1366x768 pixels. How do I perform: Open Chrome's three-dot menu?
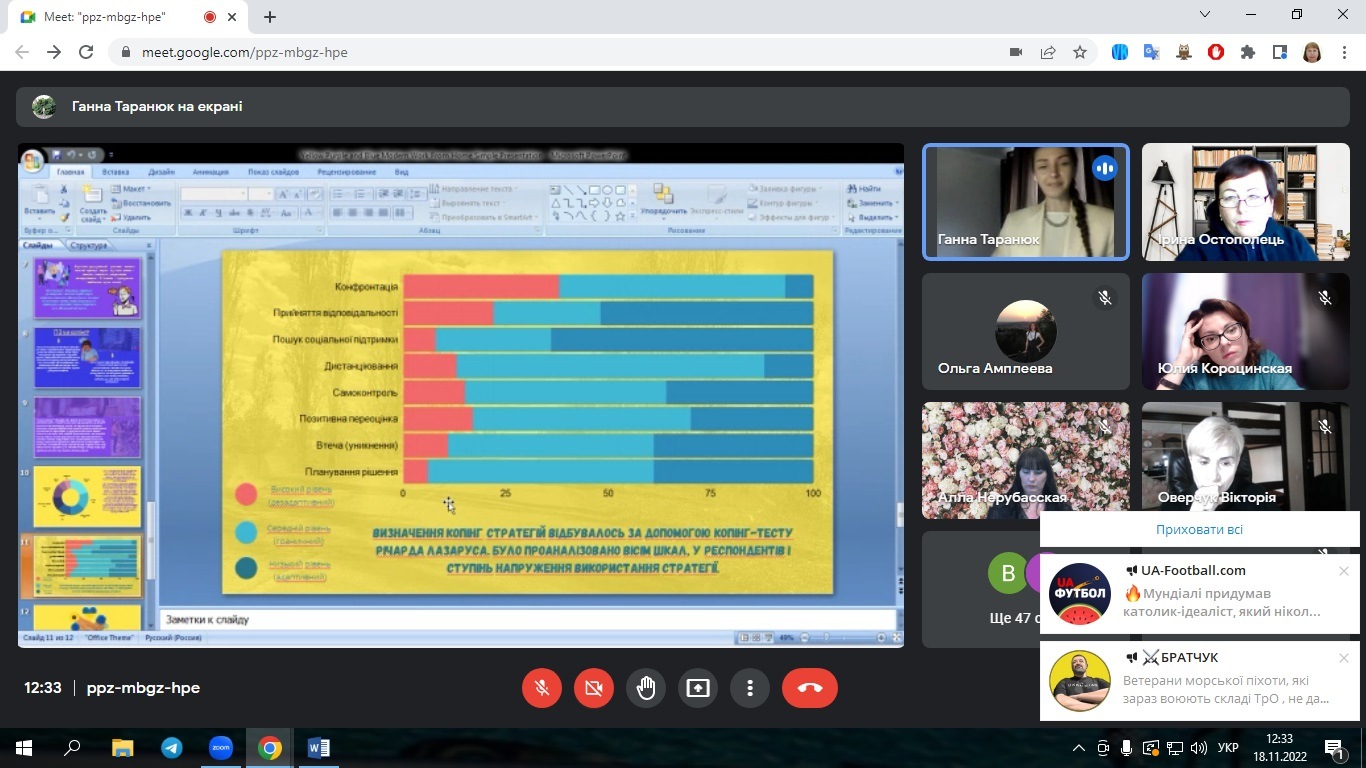pos(1343,52)
